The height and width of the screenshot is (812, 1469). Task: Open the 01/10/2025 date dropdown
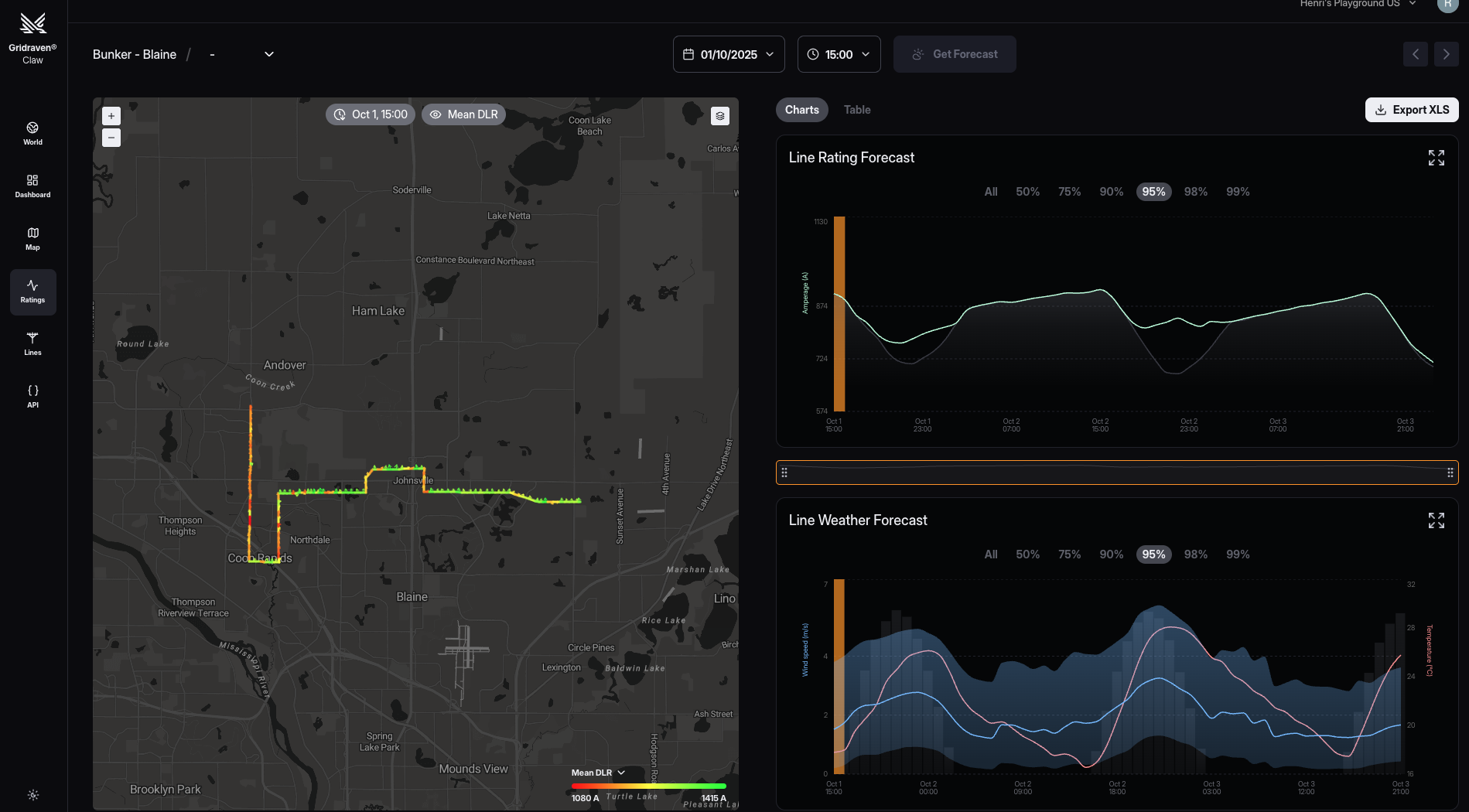pos(729,54)
